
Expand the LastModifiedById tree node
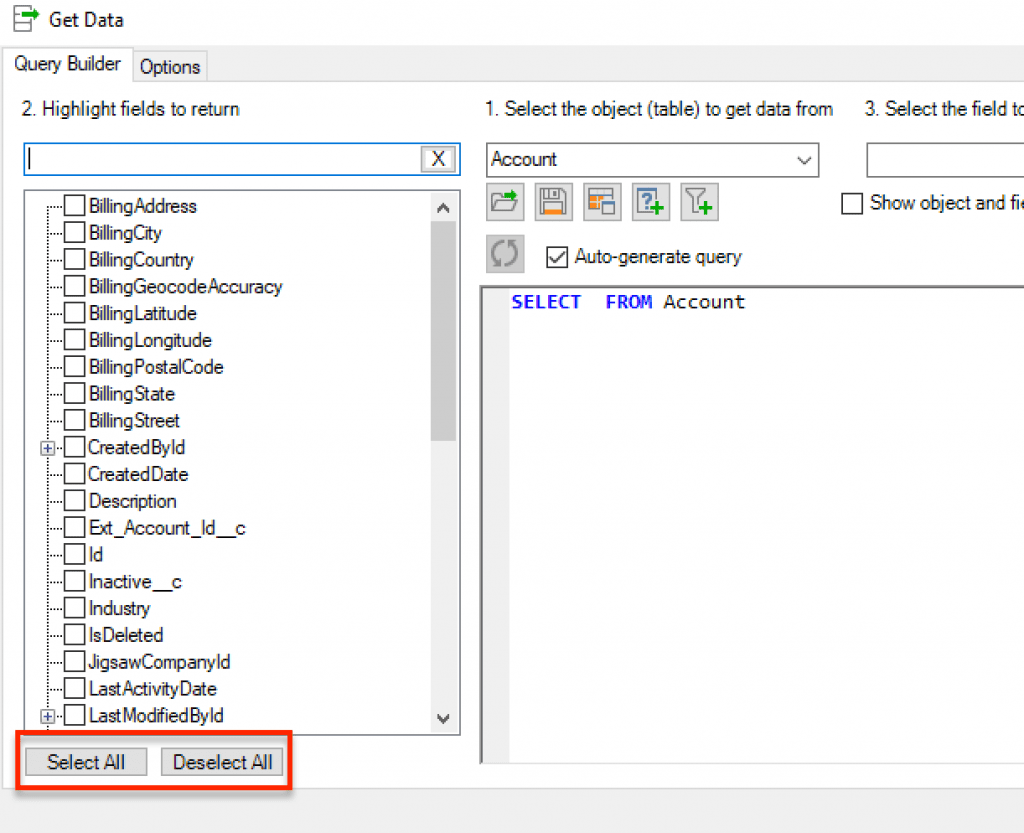click(x=47, y=715)
